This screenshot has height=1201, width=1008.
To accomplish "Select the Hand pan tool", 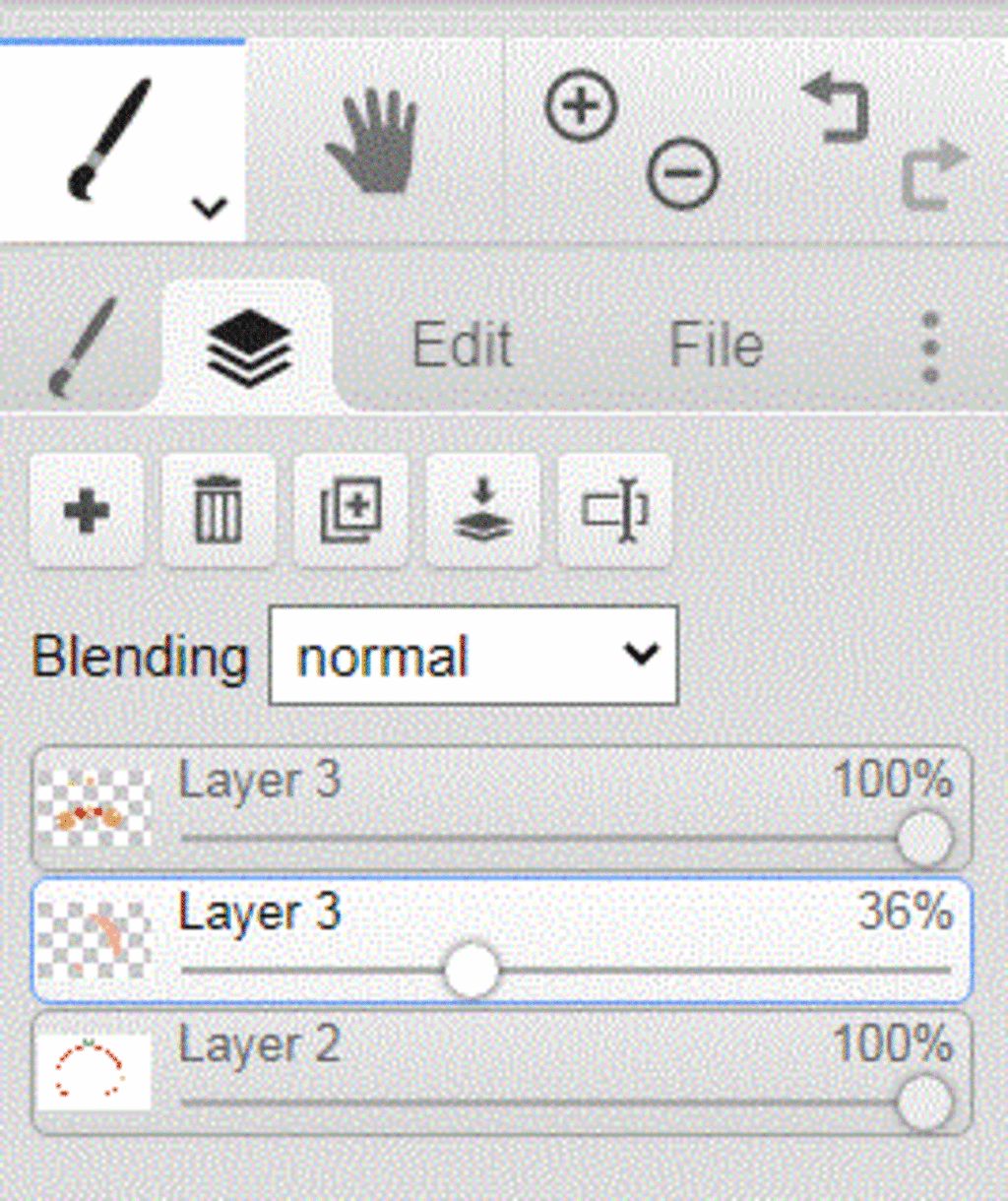I will click(374, 140).
